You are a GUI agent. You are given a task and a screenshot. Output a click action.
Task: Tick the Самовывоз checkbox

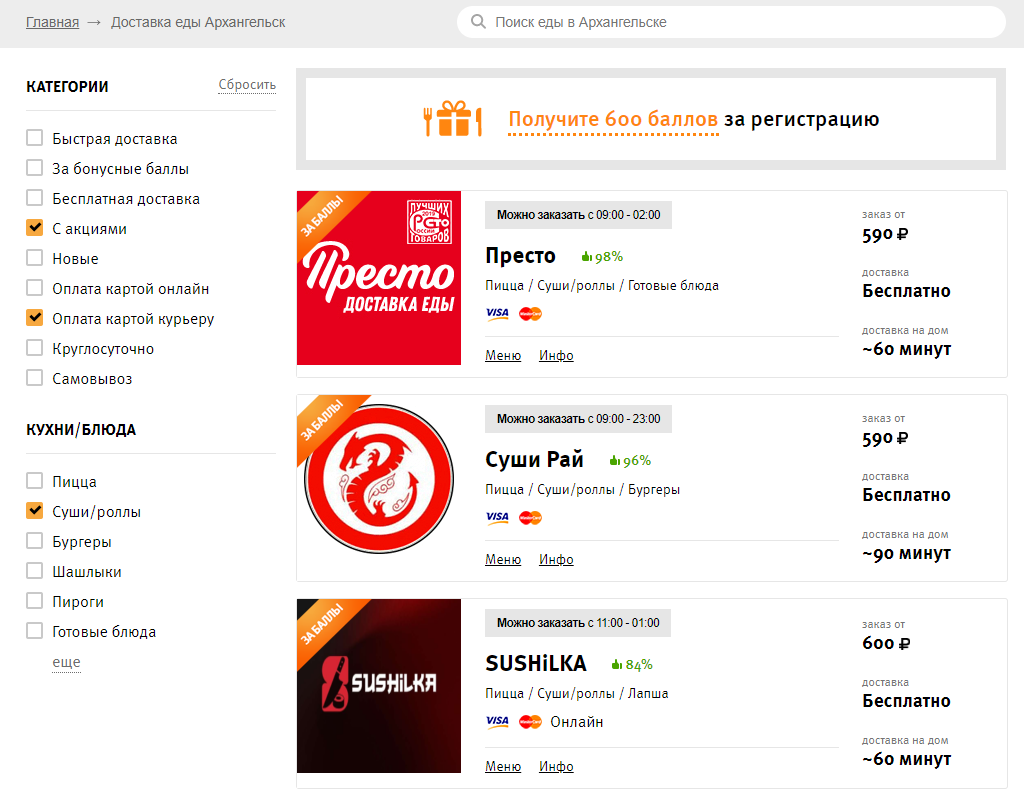(x=35, y=378)
